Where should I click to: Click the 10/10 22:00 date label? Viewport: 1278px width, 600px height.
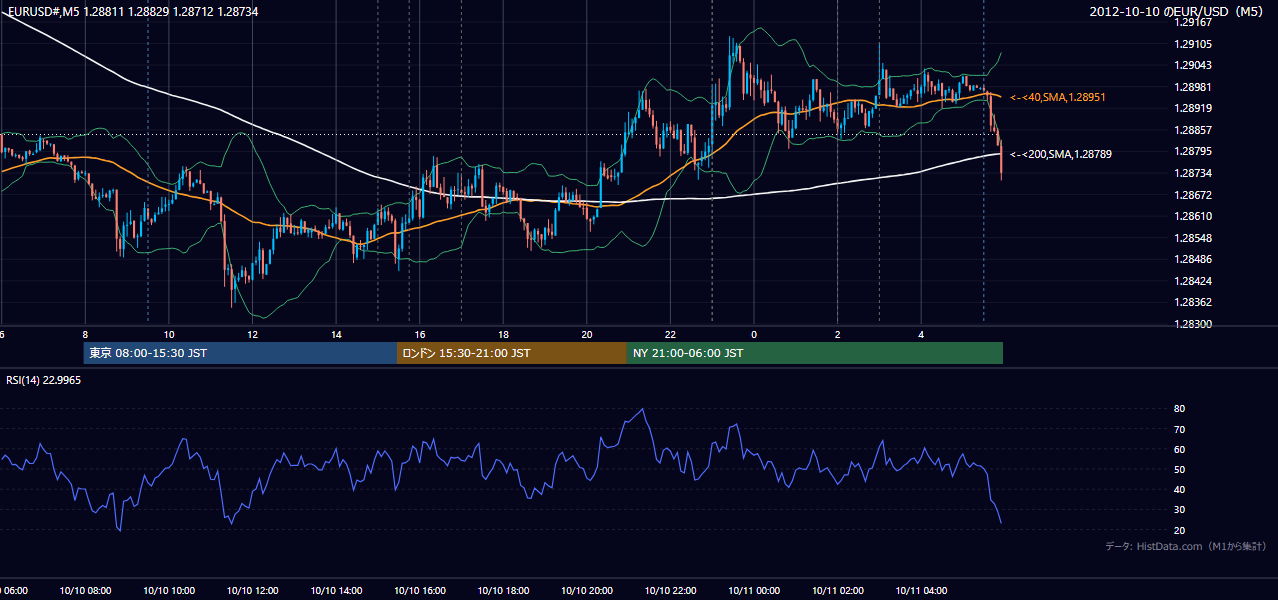tap(670, 590)
